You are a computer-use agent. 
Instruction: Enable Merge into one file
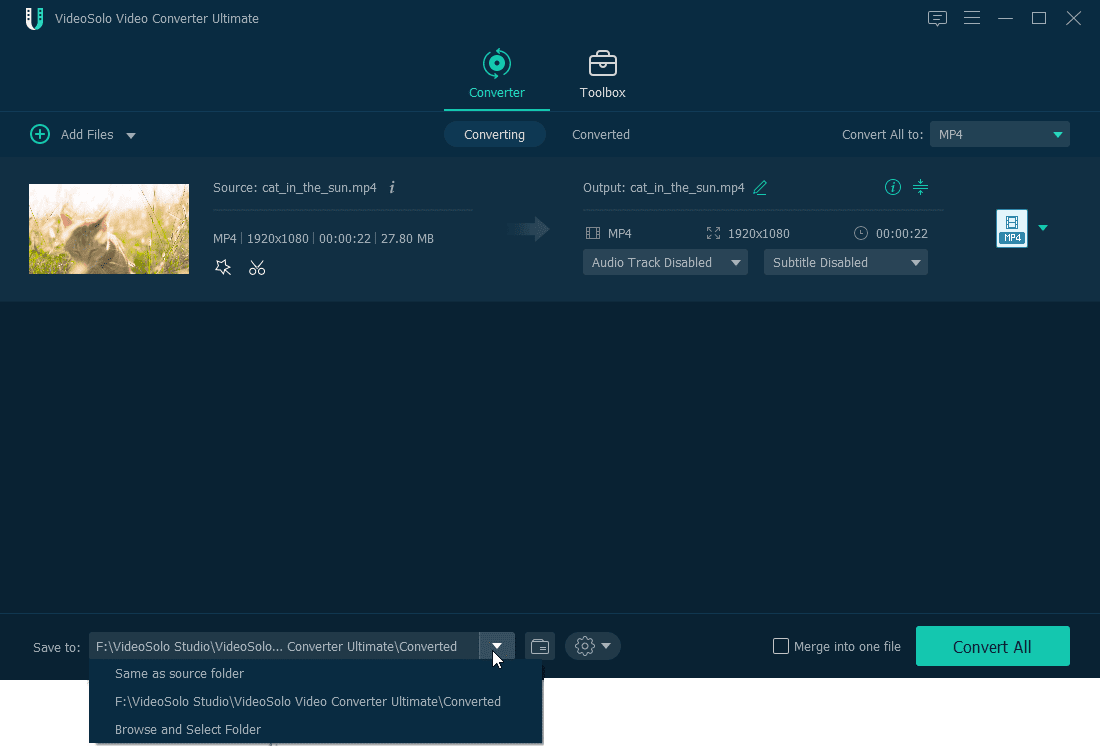pyautogui.click(x=780, y=646)
